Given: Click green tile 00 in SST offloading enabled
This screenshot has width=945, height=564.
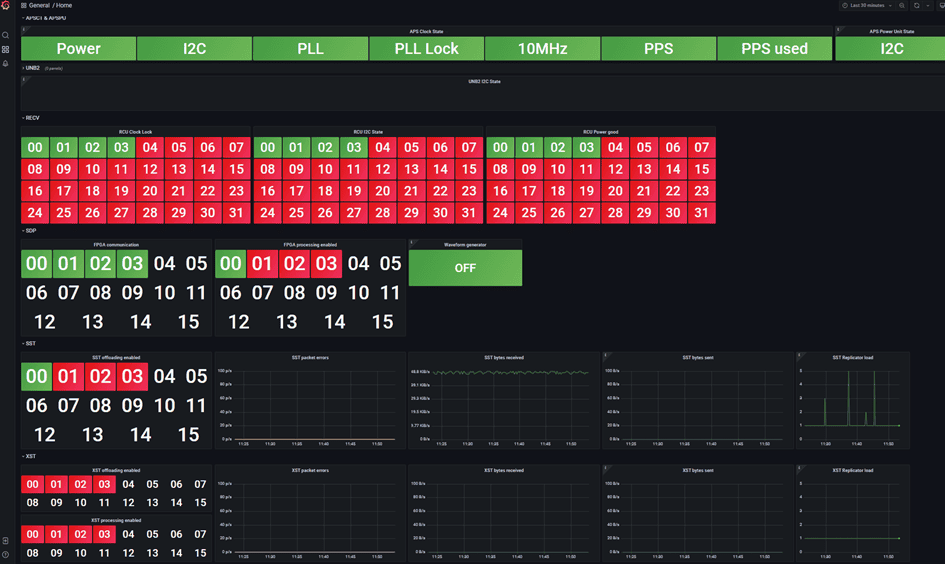Looking at the screenshot, I should click(x=36, y=377).
